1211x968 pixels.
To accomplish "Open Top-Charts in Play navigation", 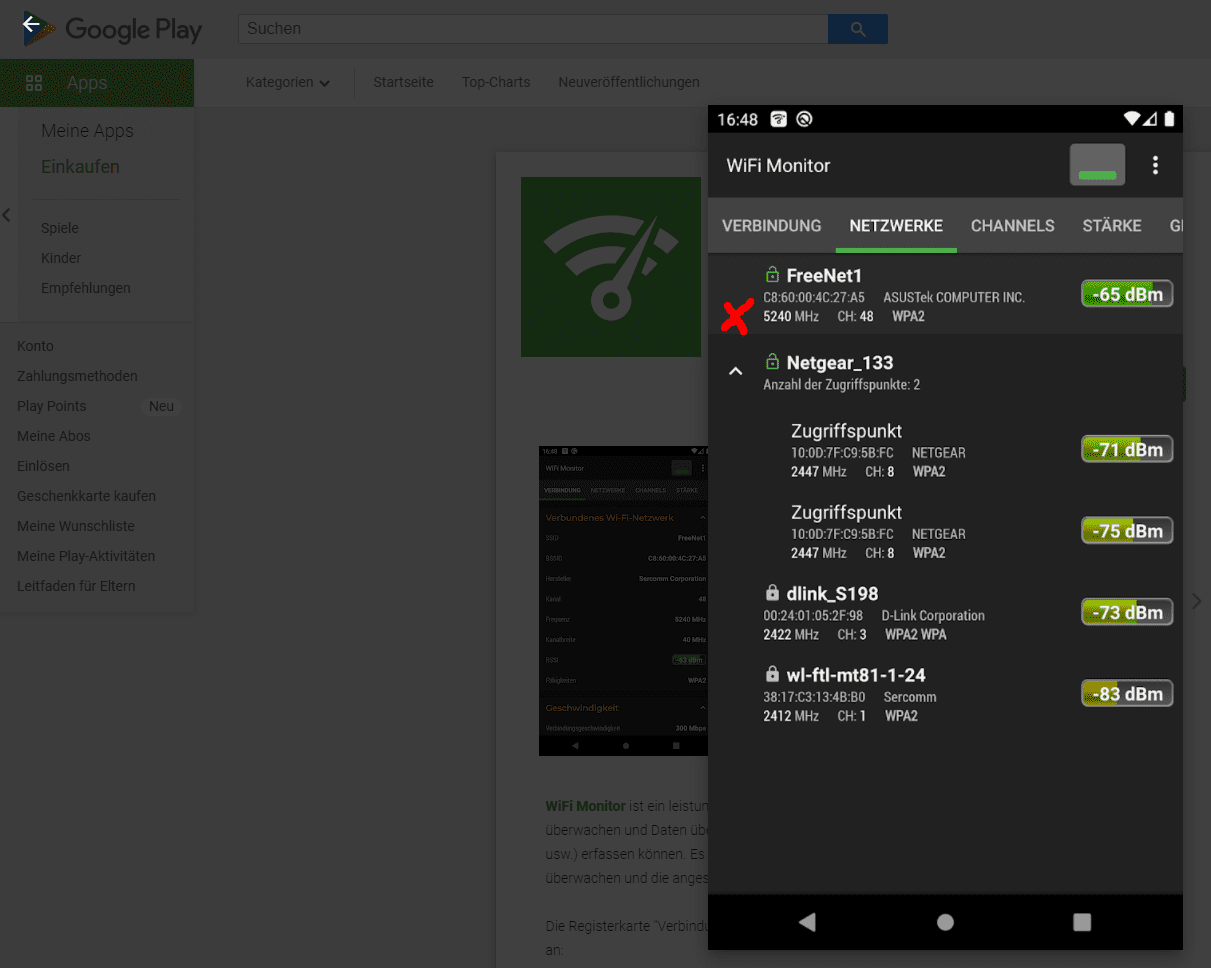I will 496,82.
